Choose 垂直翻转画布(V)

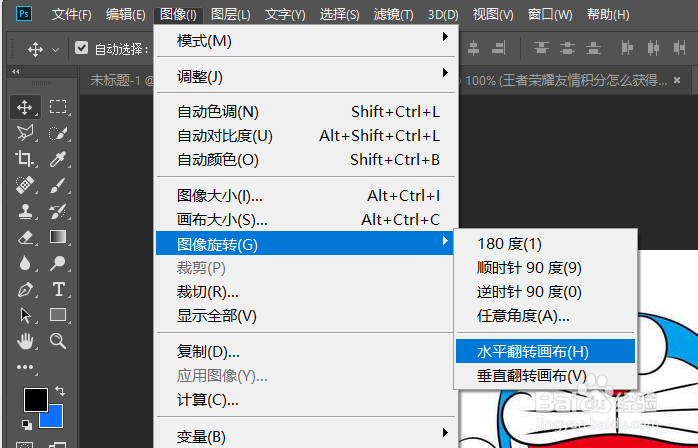(545, 375)
